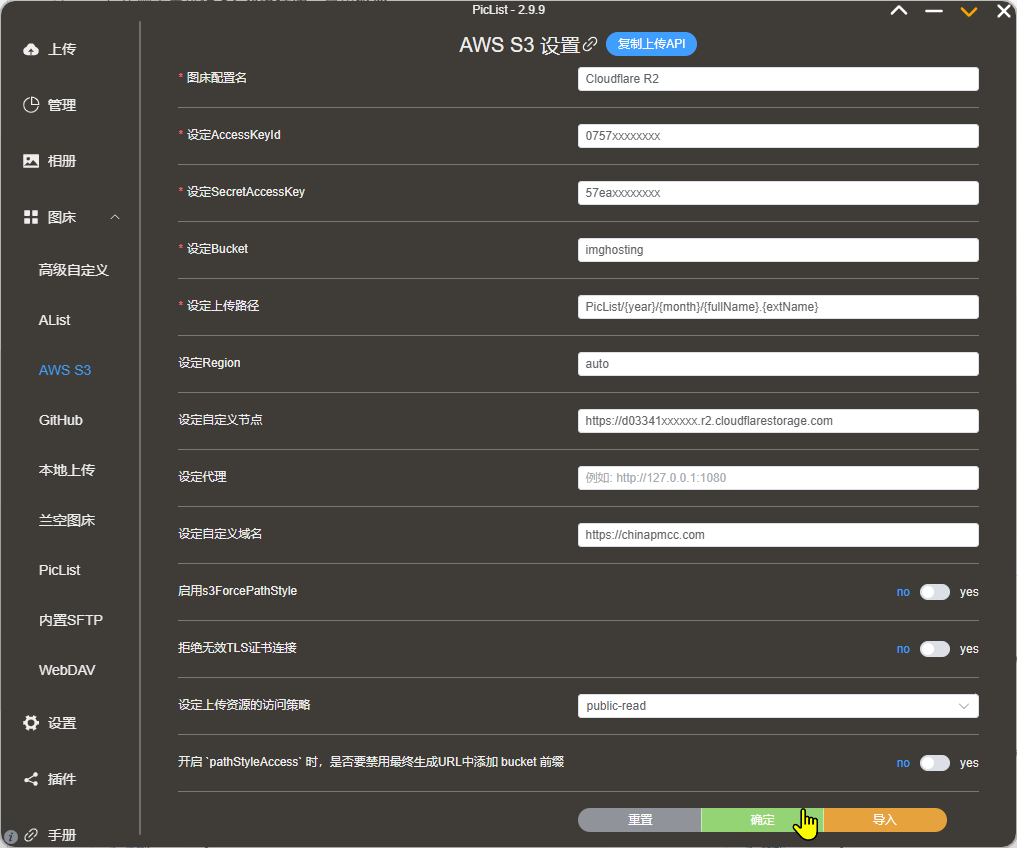1017x848 pixels.
Task: Open the public-read access policy dropdown
Action: point(778,706)
